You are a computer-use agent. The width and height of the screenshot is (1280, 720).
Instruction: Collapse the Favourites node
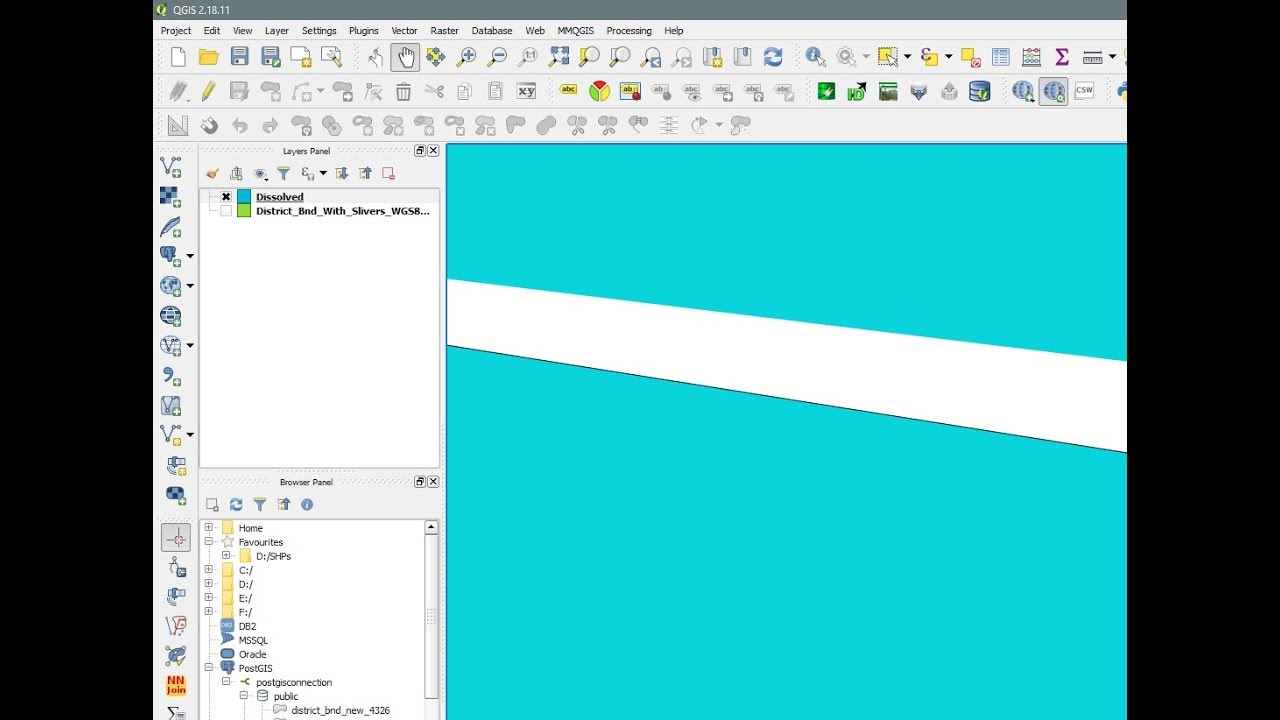(209, 542)
